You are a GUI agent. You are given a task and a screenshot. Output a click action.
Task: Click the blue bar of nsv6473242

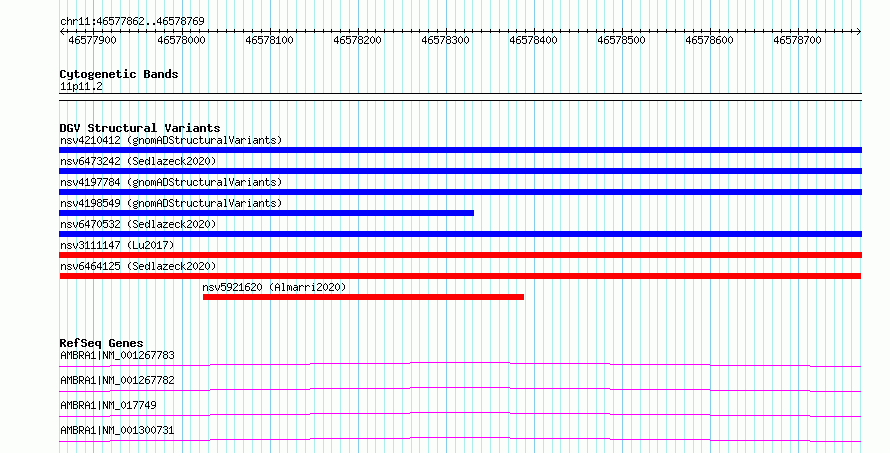pyautogui.click(x=460, y=171)
